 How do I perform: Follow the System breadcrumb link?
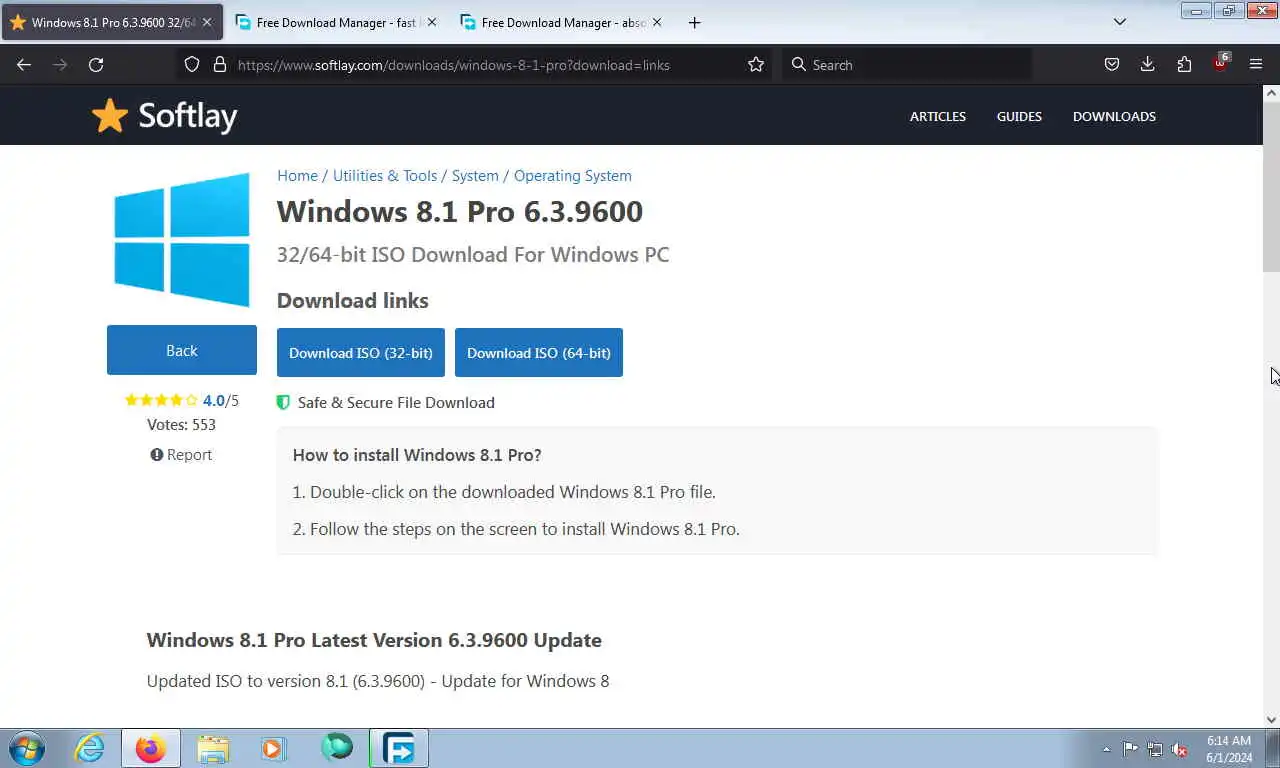tap(475, 176)
